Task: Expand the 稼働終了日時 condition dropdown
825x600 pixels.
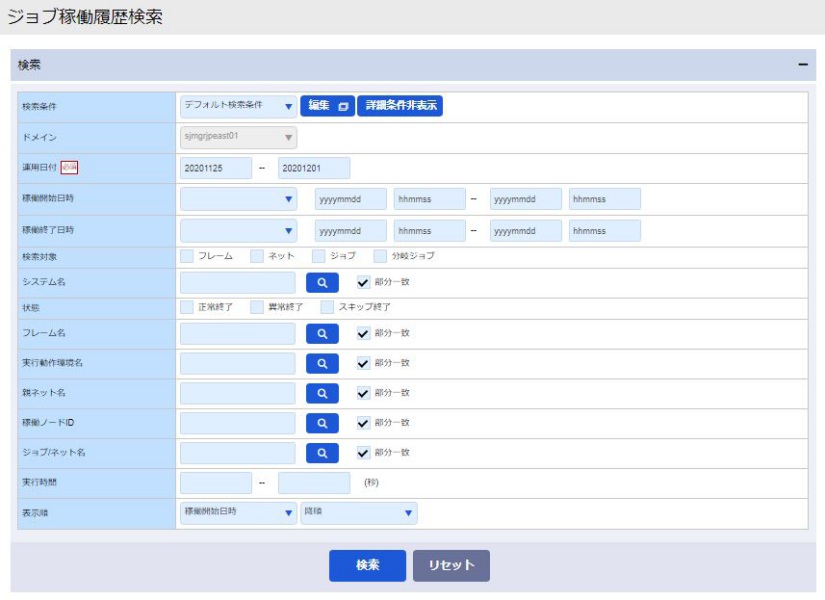Action: coord(238,231)
